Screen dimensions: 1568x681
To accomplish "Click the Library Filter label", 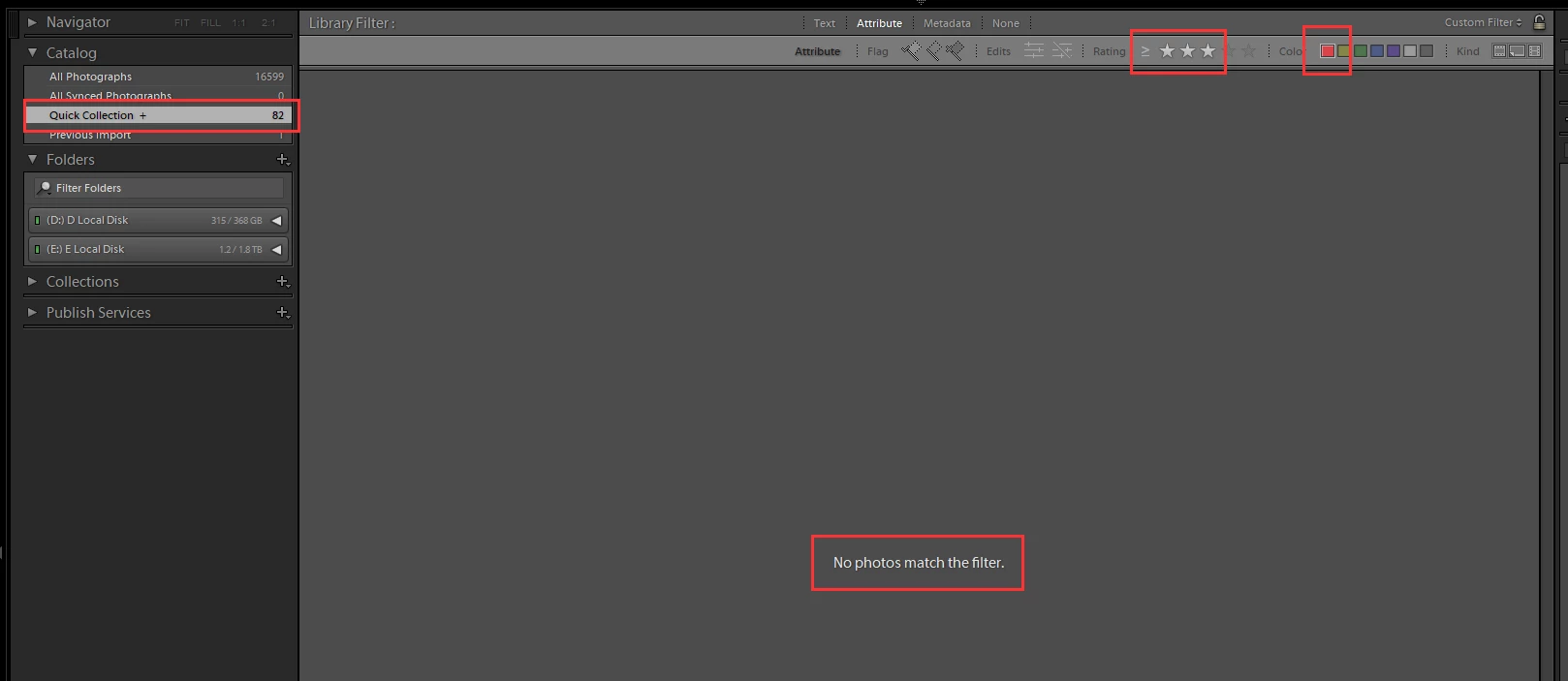I will pyautogui.click(x=352, y=23).
